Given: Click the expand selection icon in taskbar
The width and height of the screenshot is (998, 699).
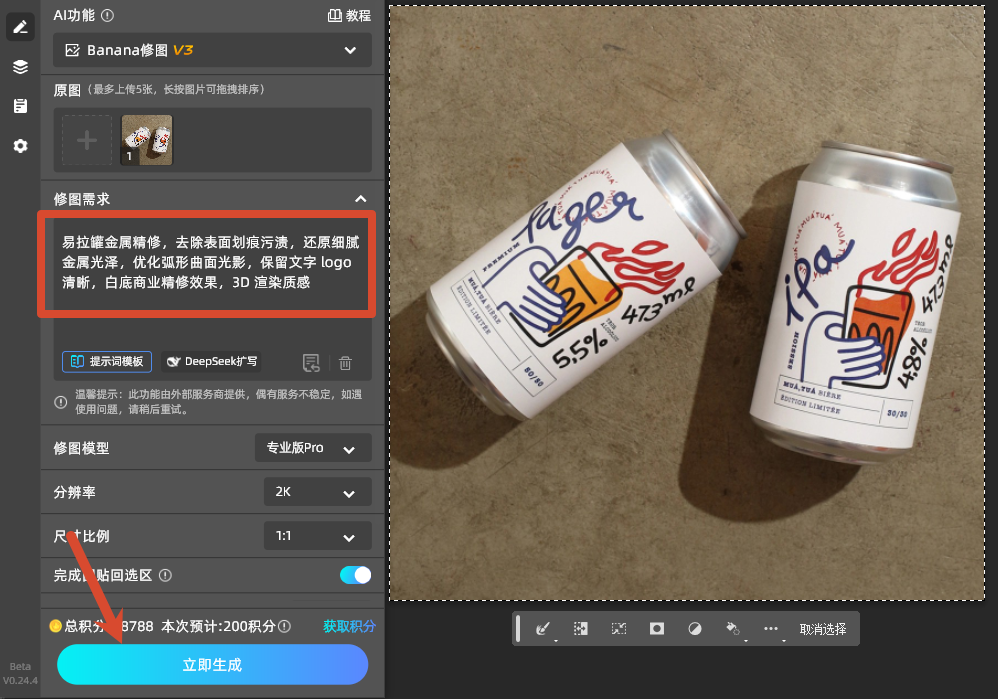Looking at the screenshot, I should [x=580, y=629].
